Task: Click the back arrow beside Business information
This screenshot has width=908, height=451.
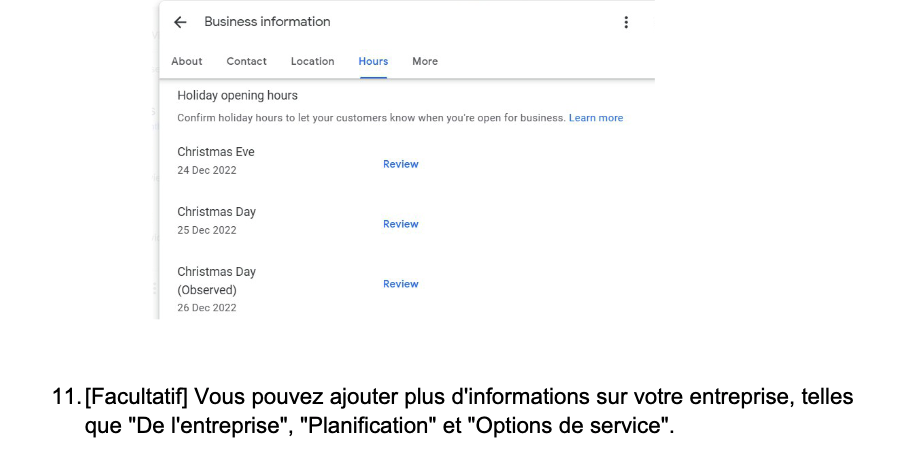Action: (180, 22)
